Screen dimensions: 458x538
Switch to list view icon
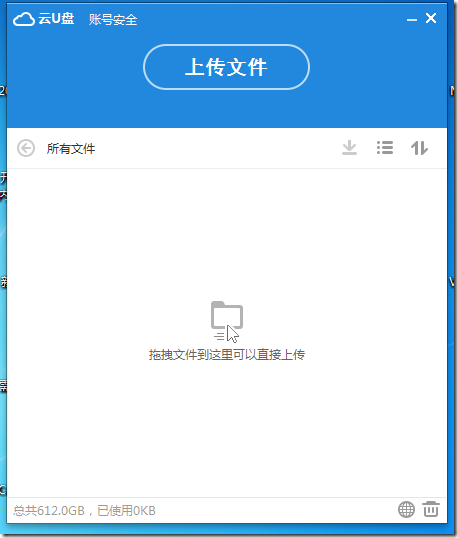coord(385,148)
